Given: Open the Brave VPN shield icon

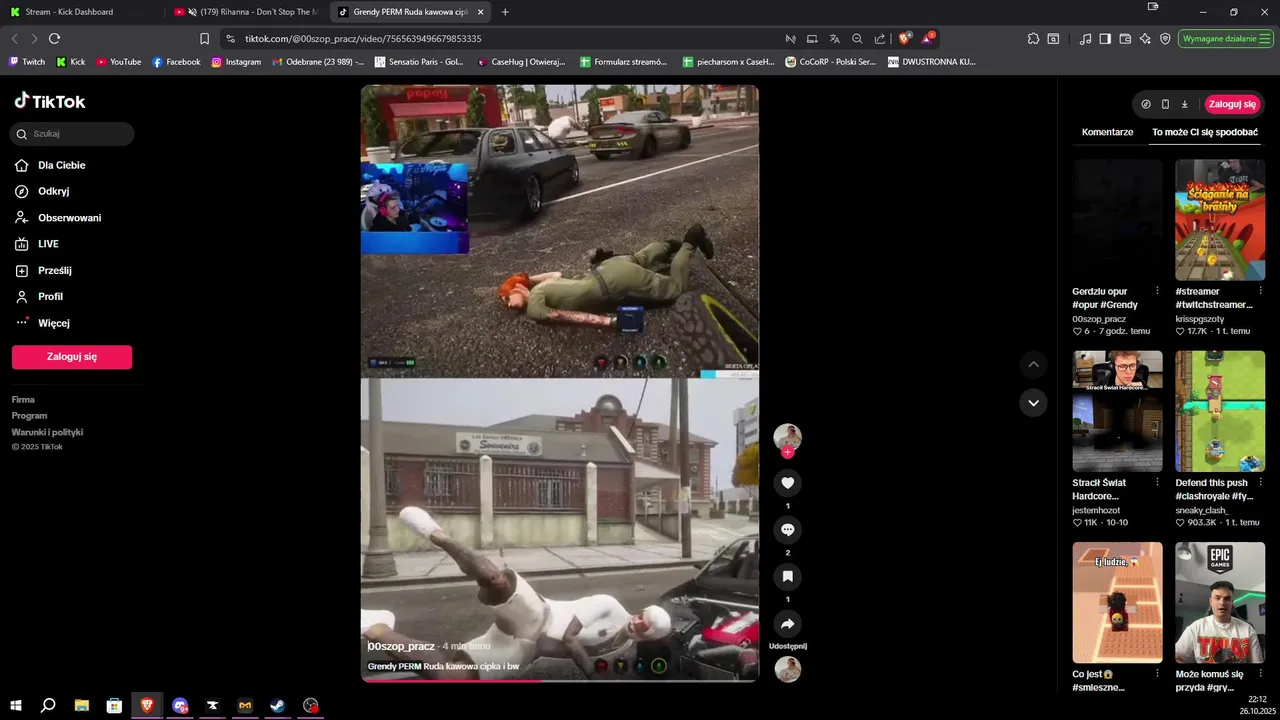Looking at the screenshot, I should (x=1165, y=39).
